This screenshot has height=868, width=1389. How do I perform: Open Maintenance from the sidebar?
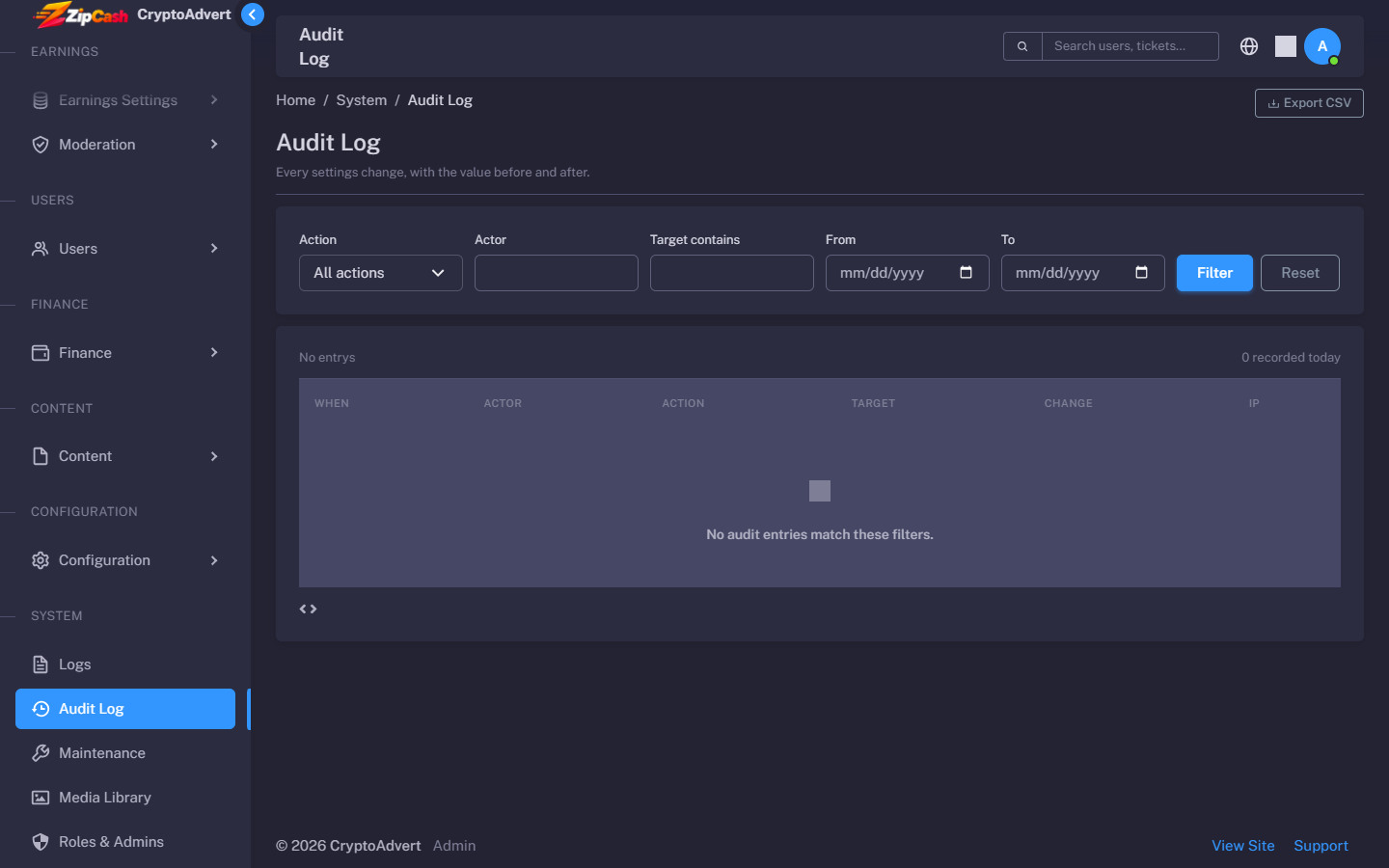(125, 753)
